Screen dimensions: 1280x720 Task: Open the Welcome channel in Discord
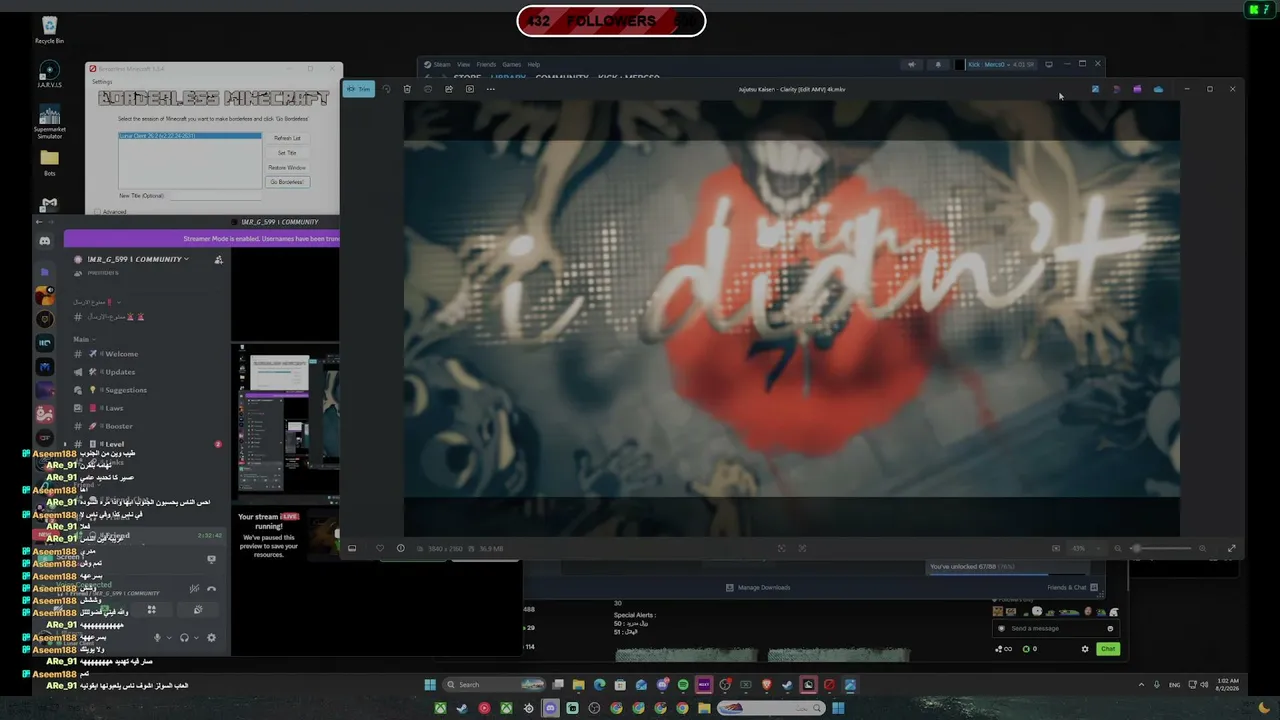122,354
